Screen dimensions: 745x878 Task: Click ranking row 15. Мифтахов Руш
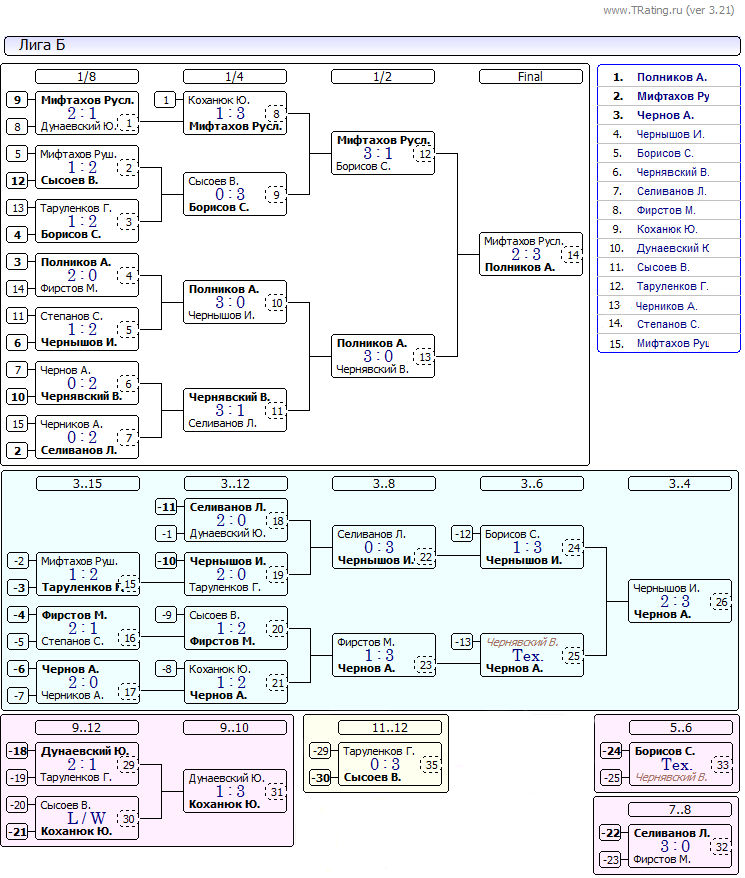[669, 343]
